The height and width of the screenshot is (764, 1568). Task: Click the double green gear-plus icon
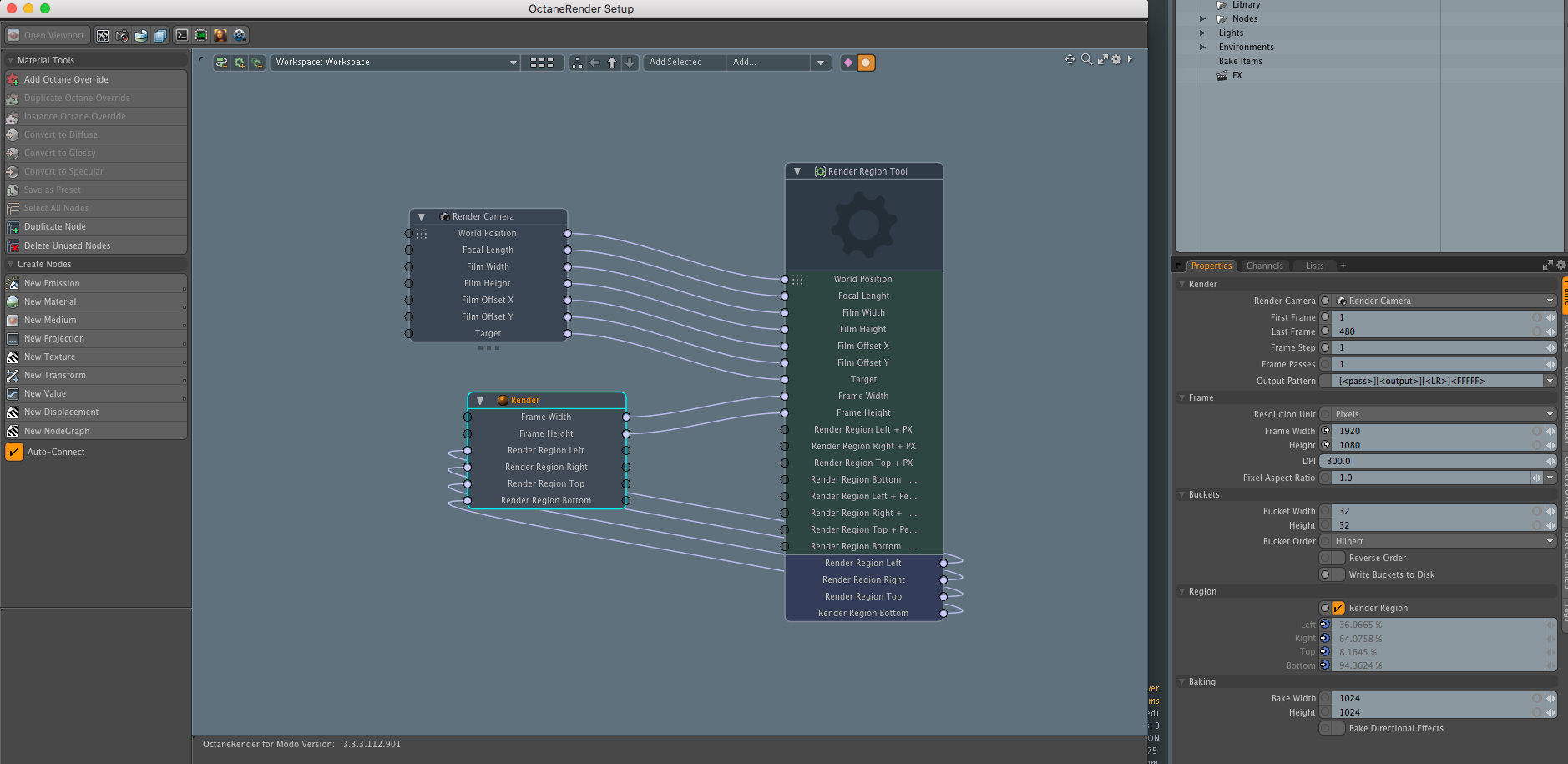click(257, 63)
